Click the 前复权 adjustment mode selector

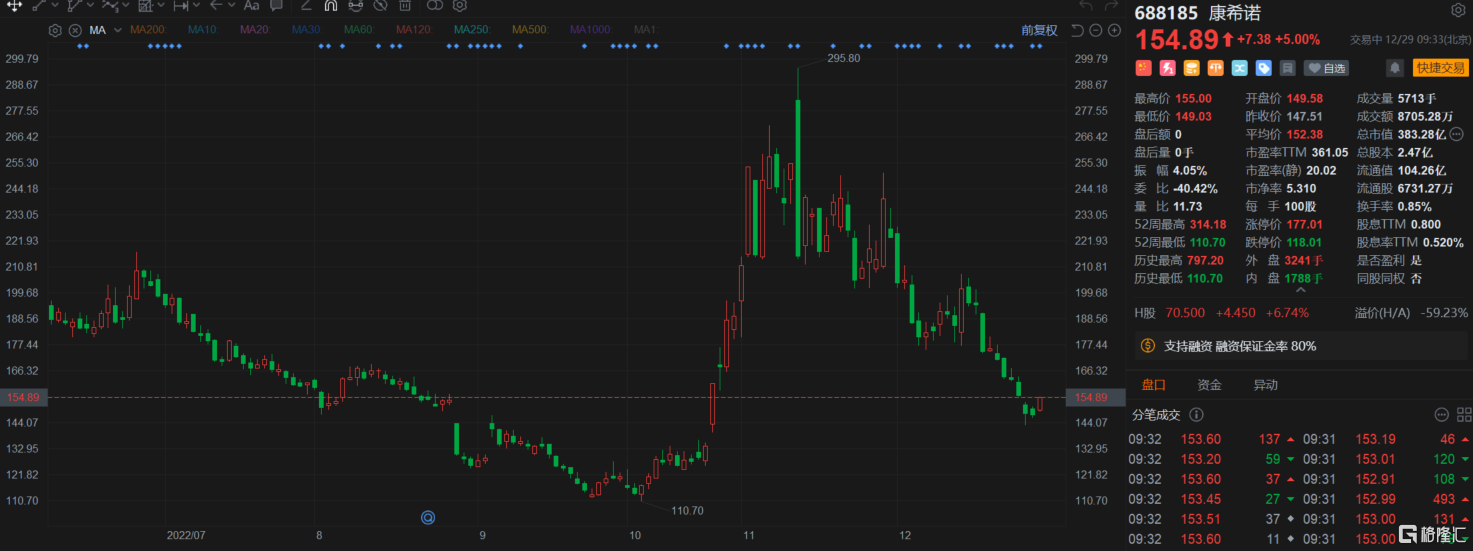(1039, 30)
